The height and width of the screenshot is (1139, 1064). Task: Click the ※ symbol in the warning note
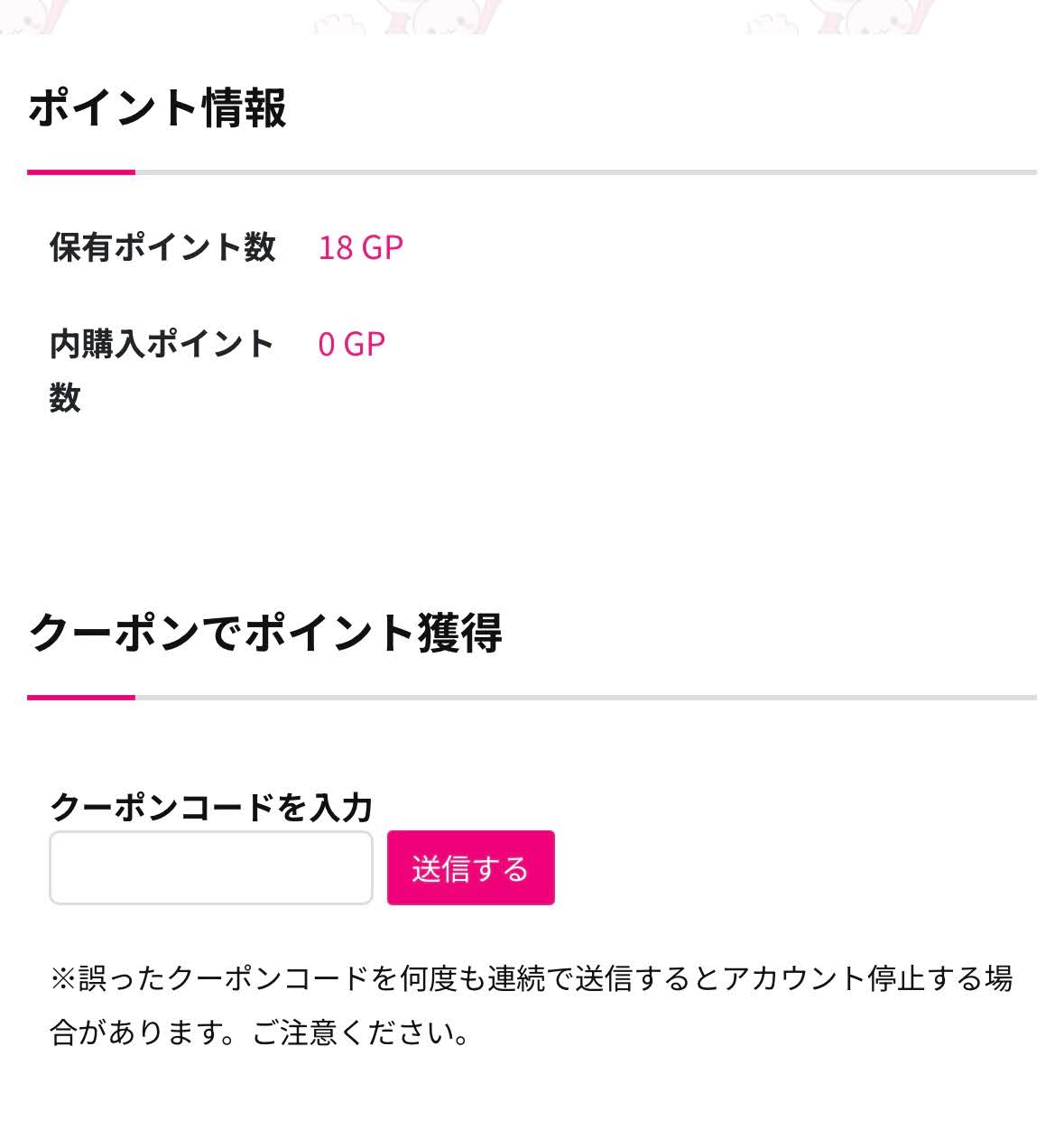(x=63, y=978)
